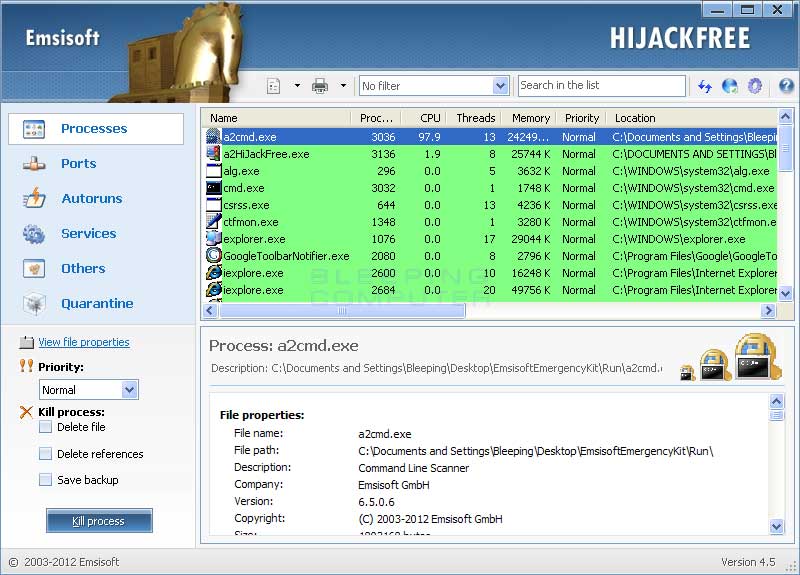Screen dimensions: 800x575
Task: Click the view file properties folder icon
Action: pos(27,342)
